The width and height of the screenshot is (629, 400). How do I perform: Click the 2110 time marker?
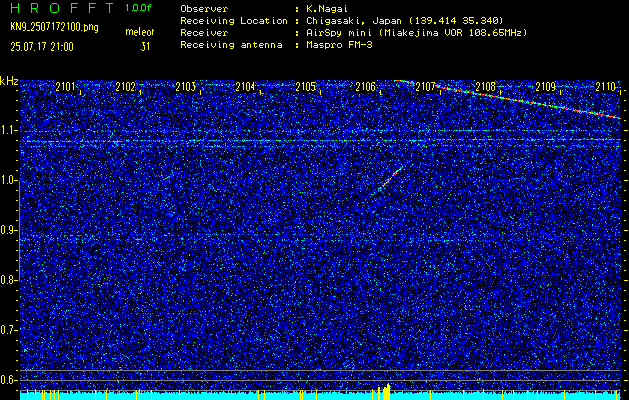coord(606,86)
